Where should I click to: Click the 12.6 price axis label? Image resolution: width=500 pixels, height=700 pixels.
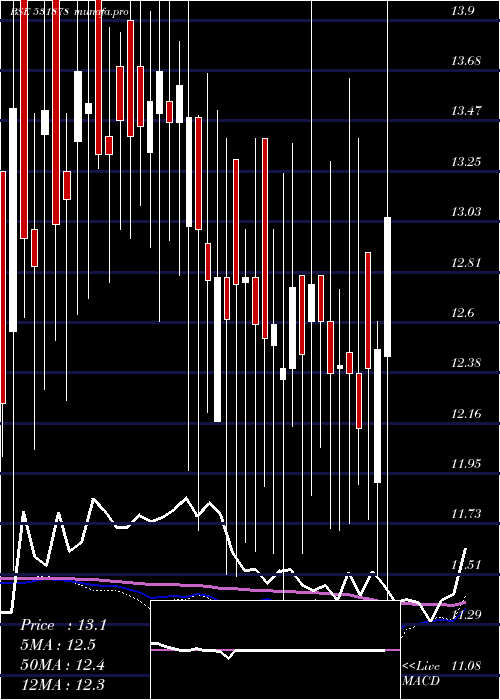462,313
